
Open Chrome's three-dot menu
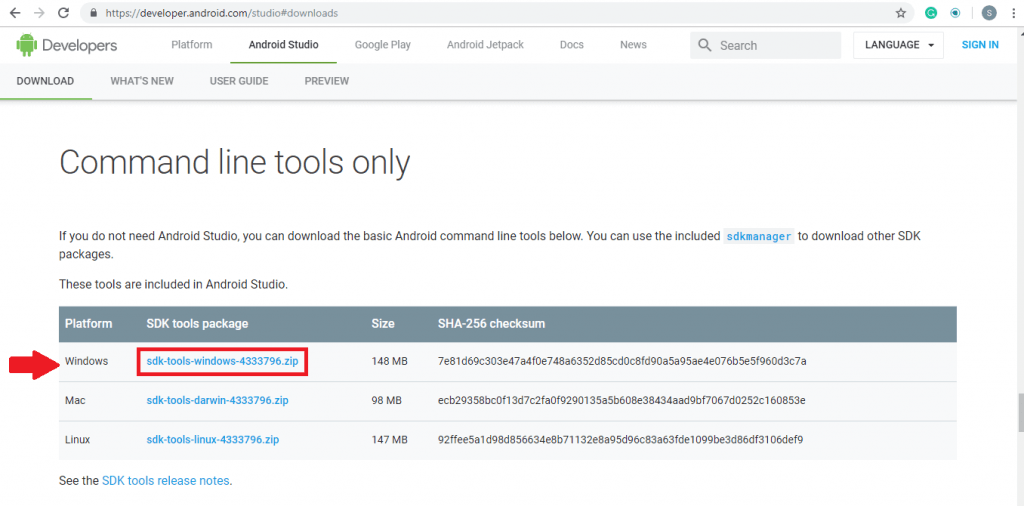coord(1013,13)
